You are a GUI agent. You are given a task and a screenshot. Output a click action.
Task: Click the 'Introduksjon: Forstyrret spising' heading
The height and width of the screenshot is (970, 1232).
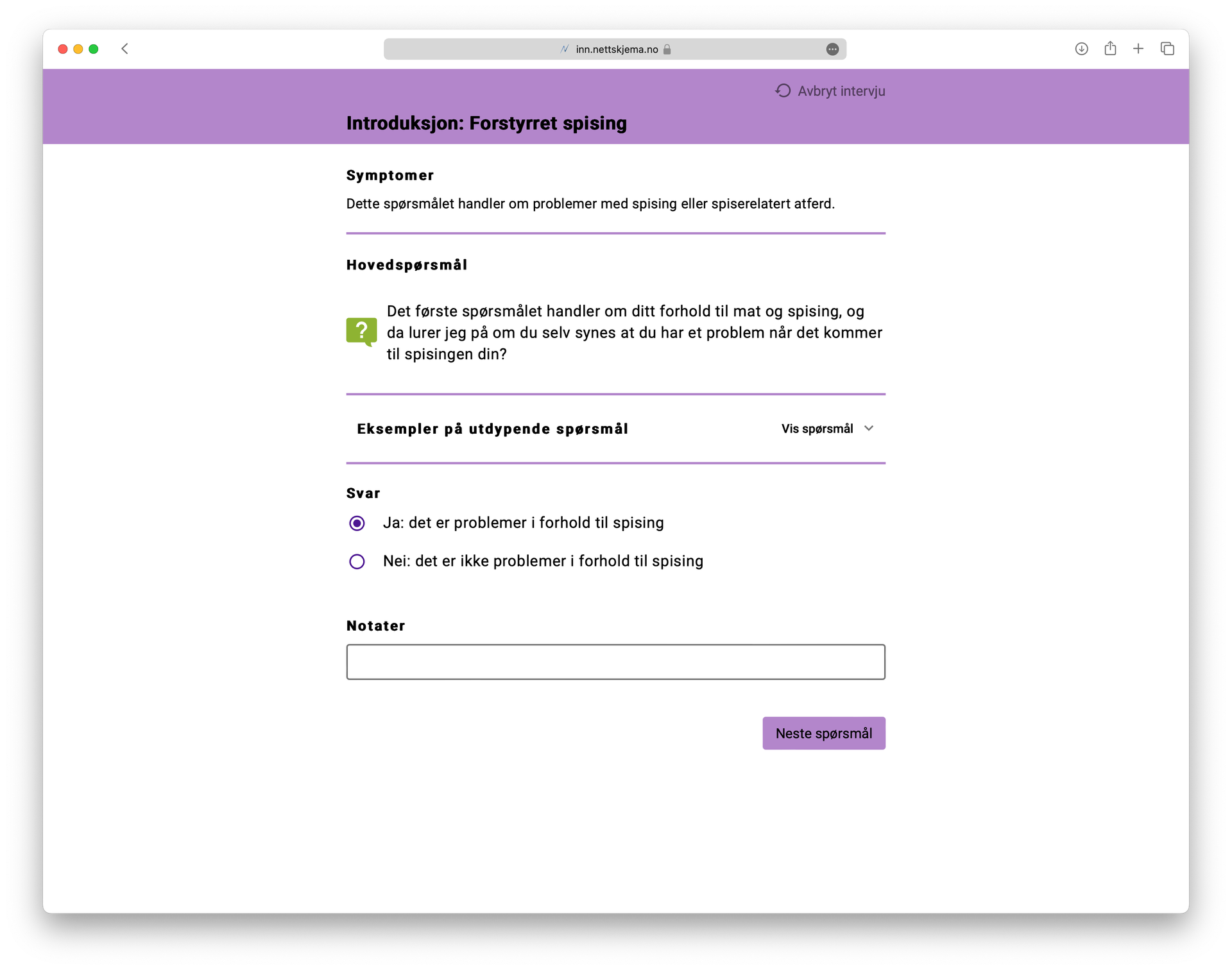pyautogui.click(x=486, y=123)
